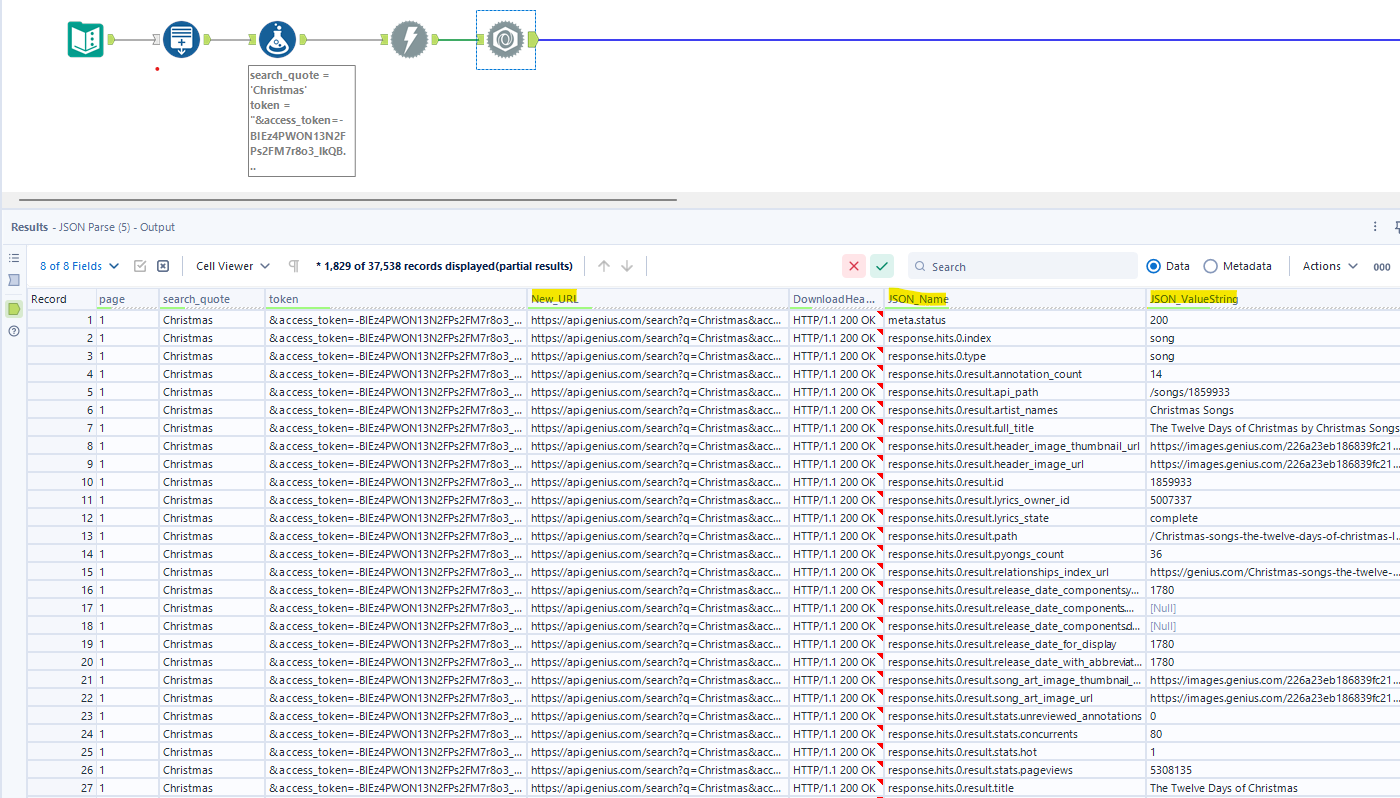Click the New_URL column header
The image size is (1400, 798).
coord(658,299)
